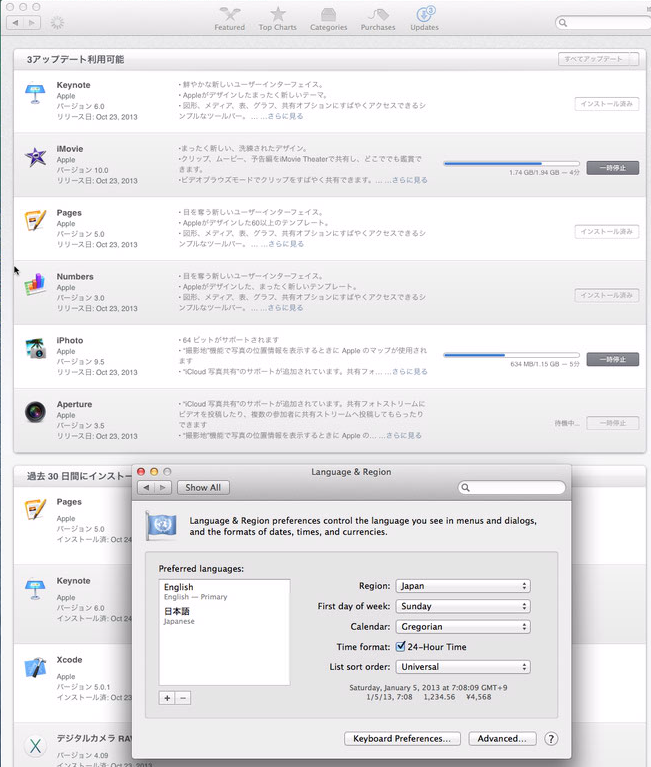Click Keynote app icon in updates list
The height and width of the screenshot is (767, 651).
(x=35, y=93)
